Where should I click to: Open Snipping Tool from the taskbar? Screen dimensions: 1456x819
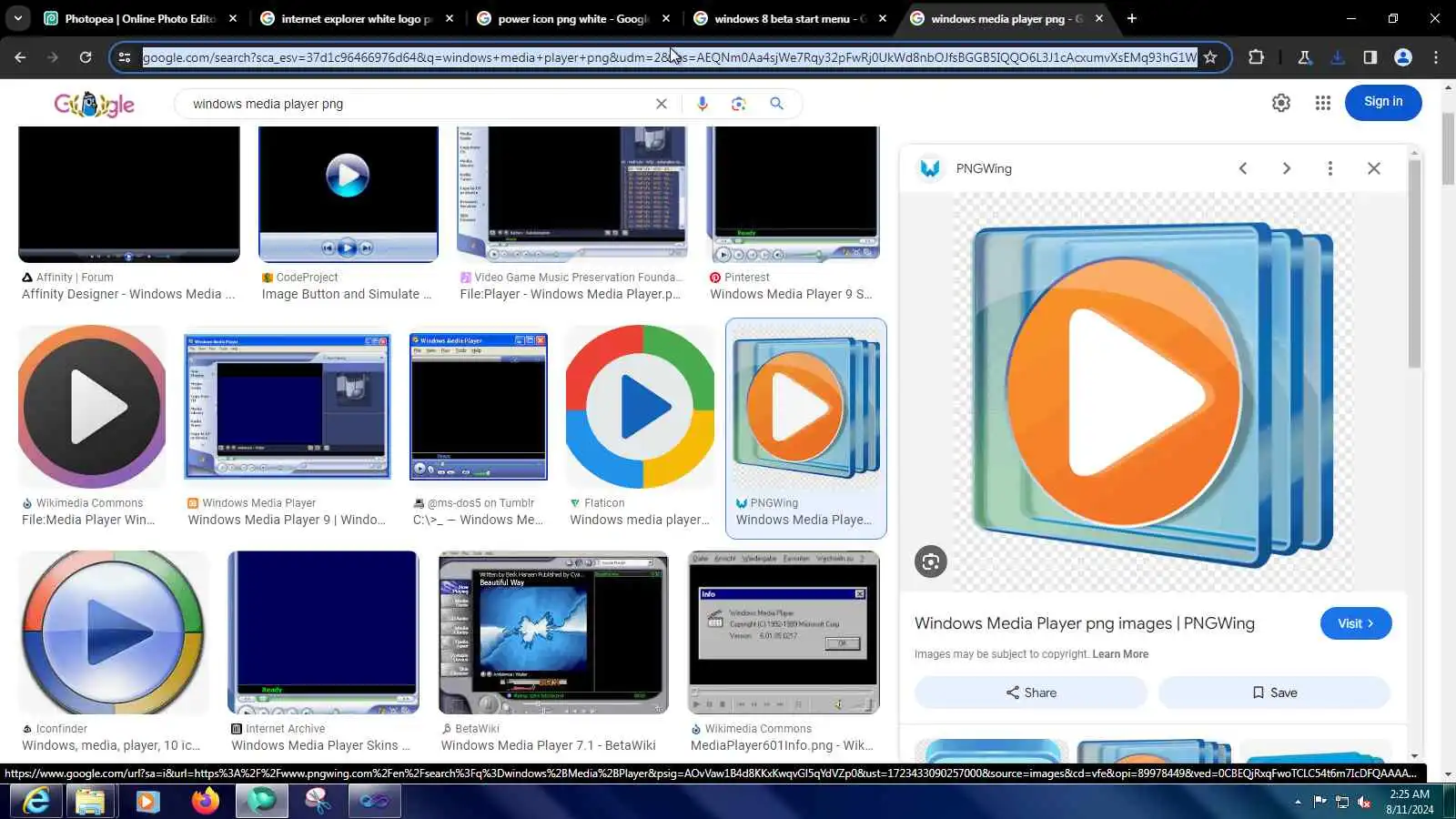pyautogui.click(x=318, y=801)
